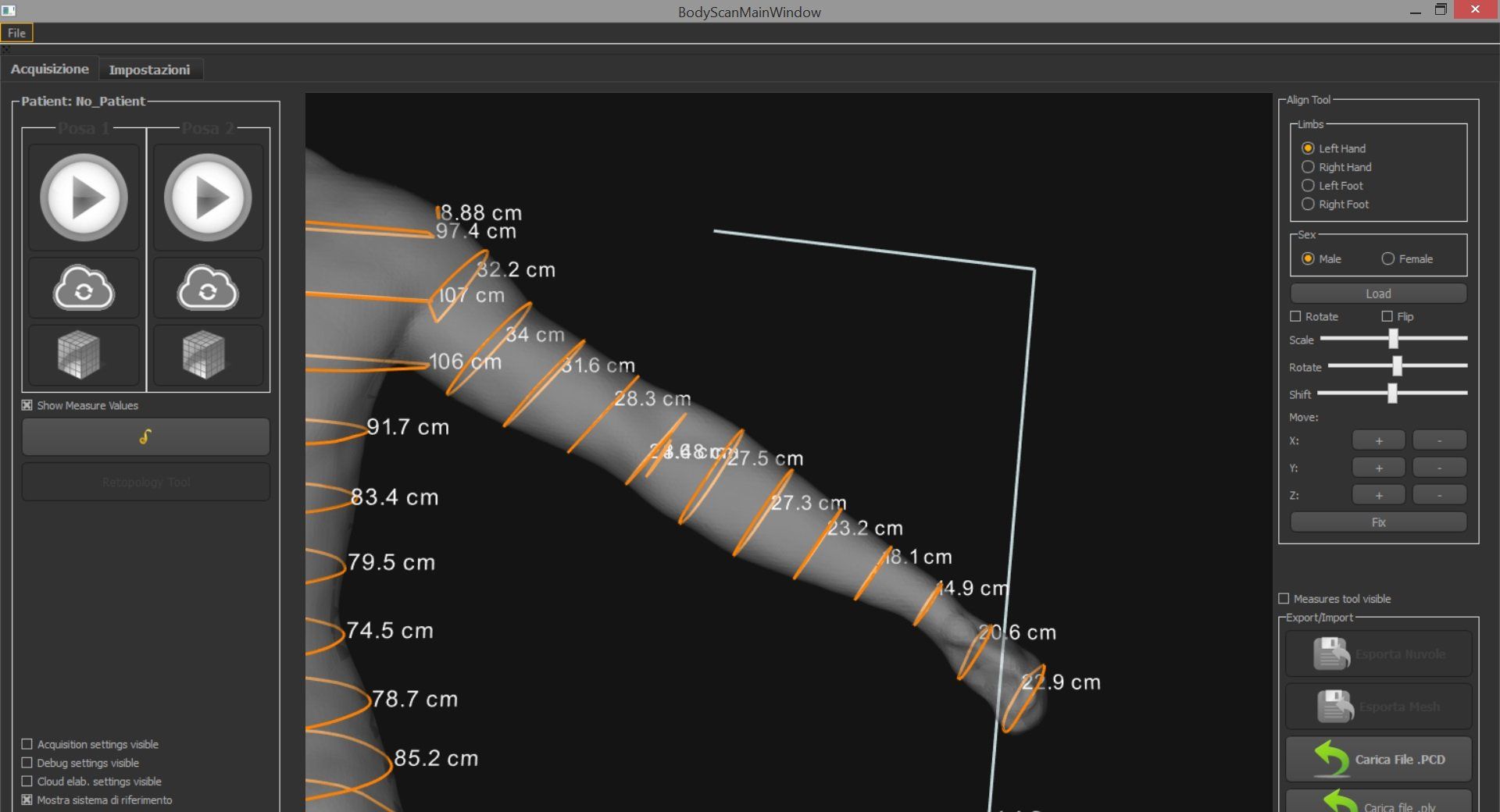
Task: Enable Acquisition settings visible checkbox
Action: coord(27,744)
